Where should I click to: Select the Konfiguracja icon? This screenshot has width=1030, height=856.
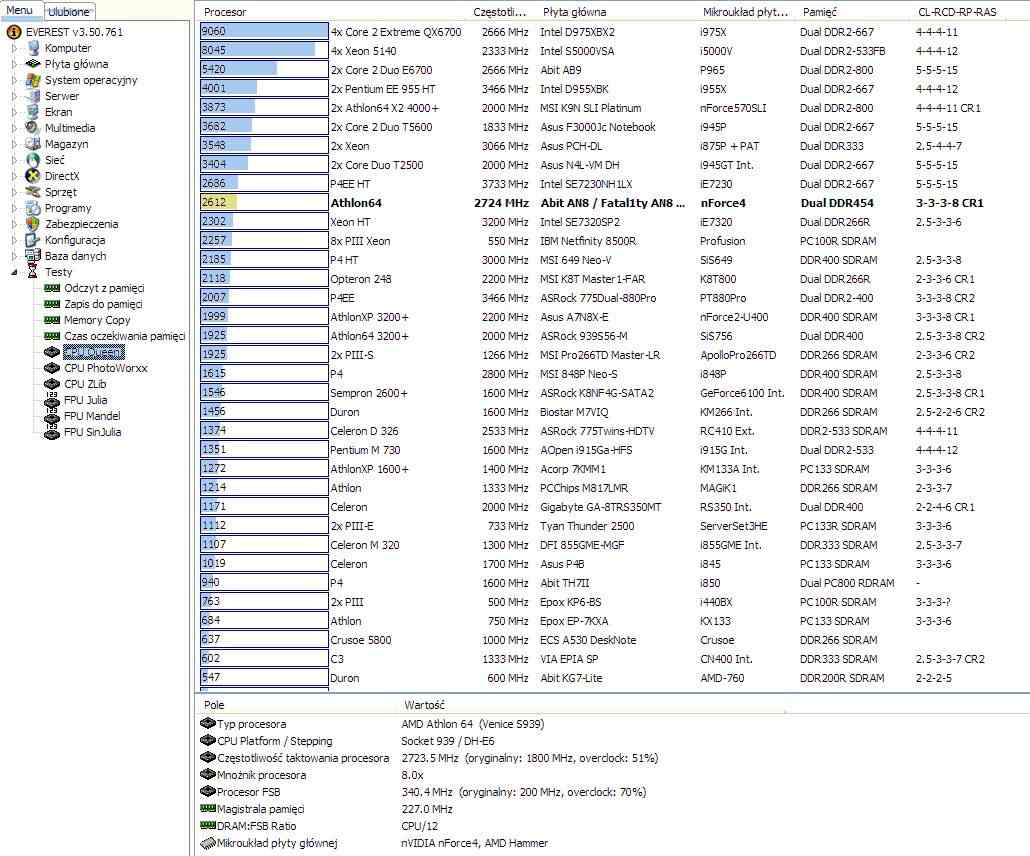pos(34,240)
